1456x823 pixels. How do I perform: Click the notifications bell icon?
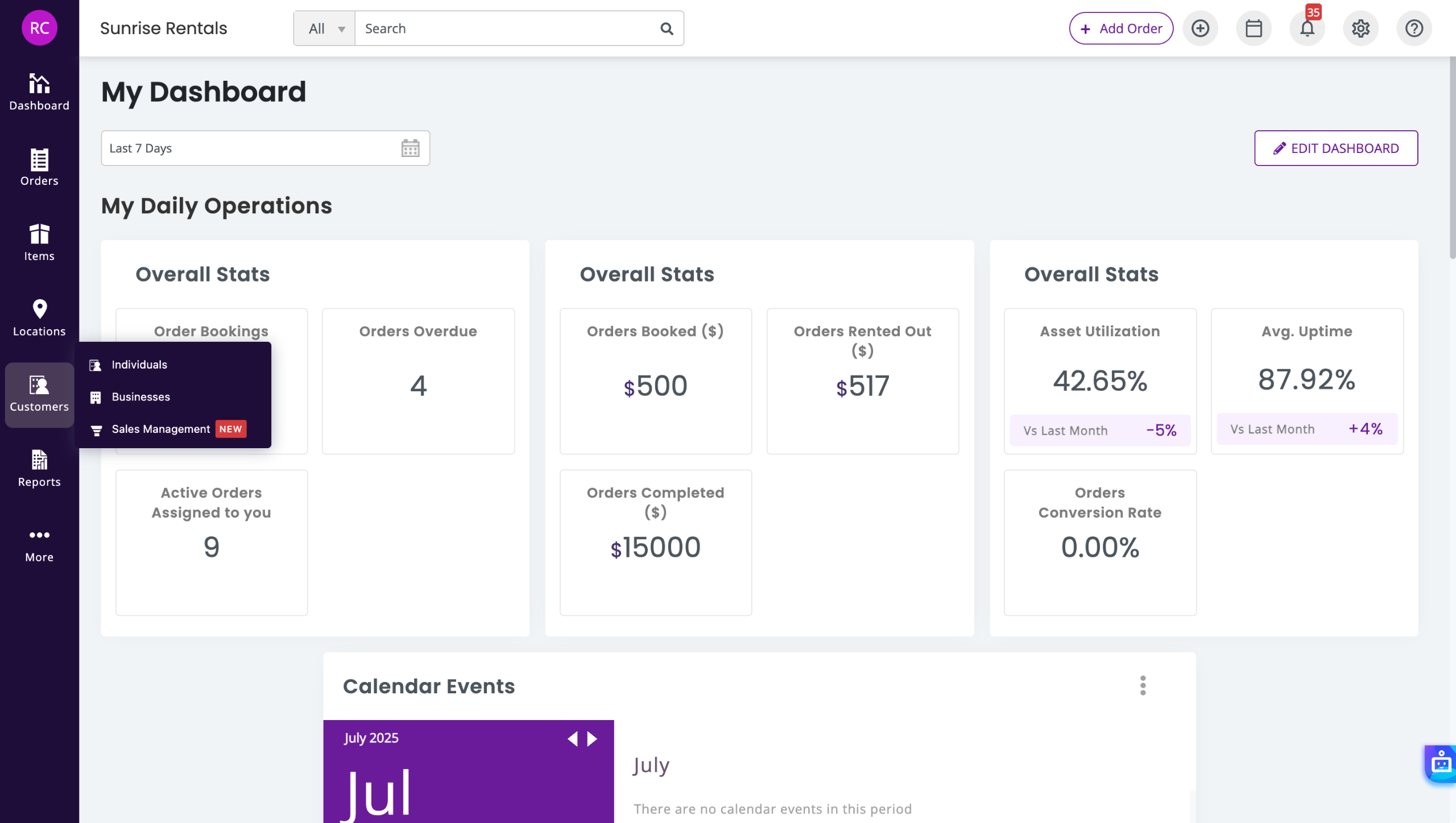1307,28
